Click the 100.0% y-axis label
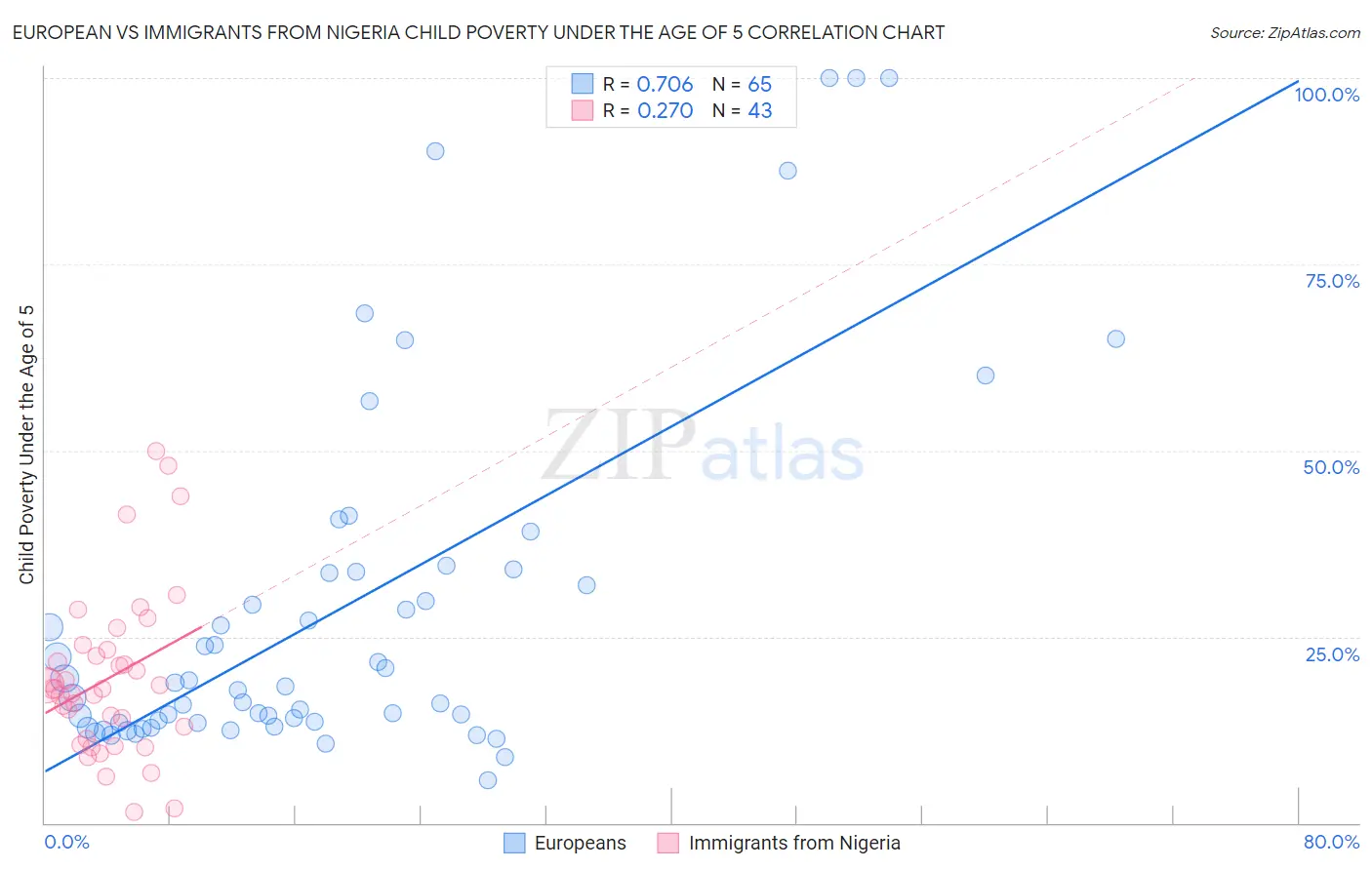The width and height of the screenshot is (1372, 870). [1326, 95]
